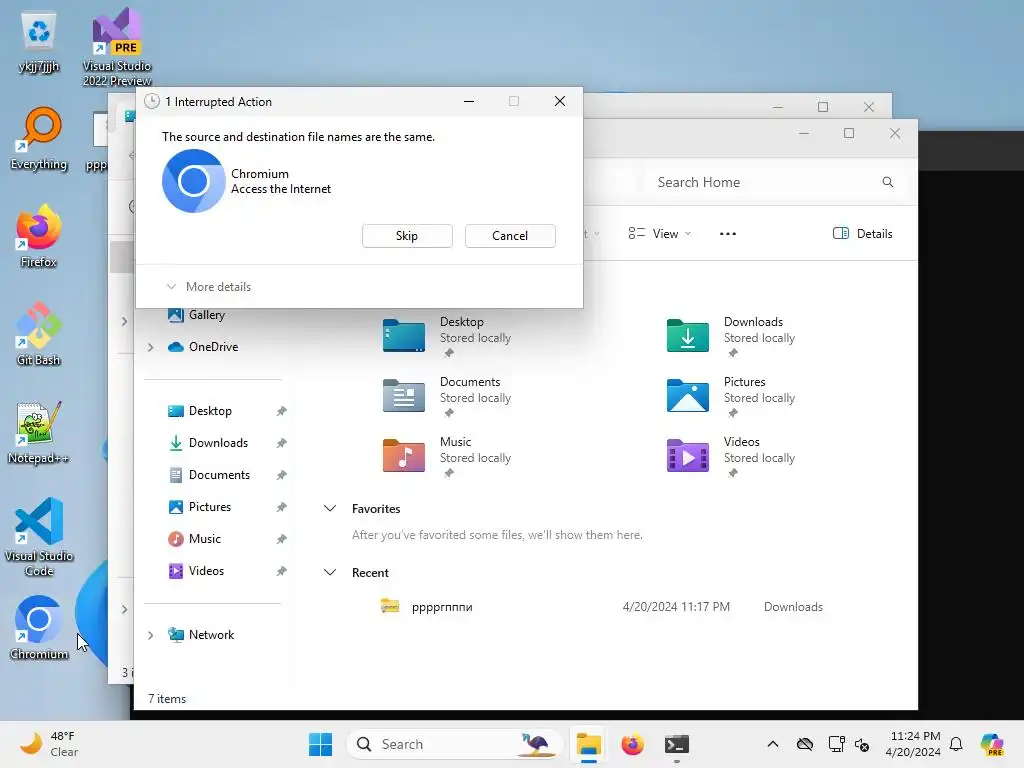Select the Firefox desktop shortcut
Screen dimensions: 1024x768
(x=39, y=236)
